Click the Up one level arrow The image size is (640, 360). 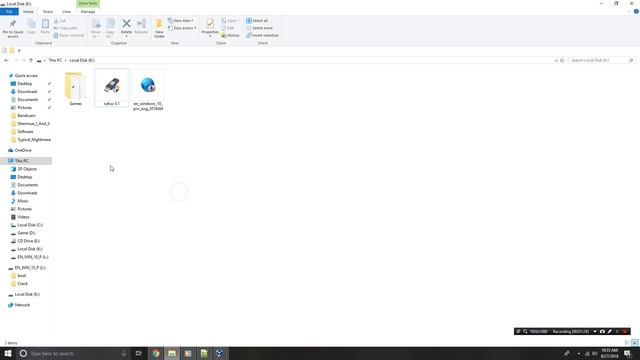(x=31, y=60)
